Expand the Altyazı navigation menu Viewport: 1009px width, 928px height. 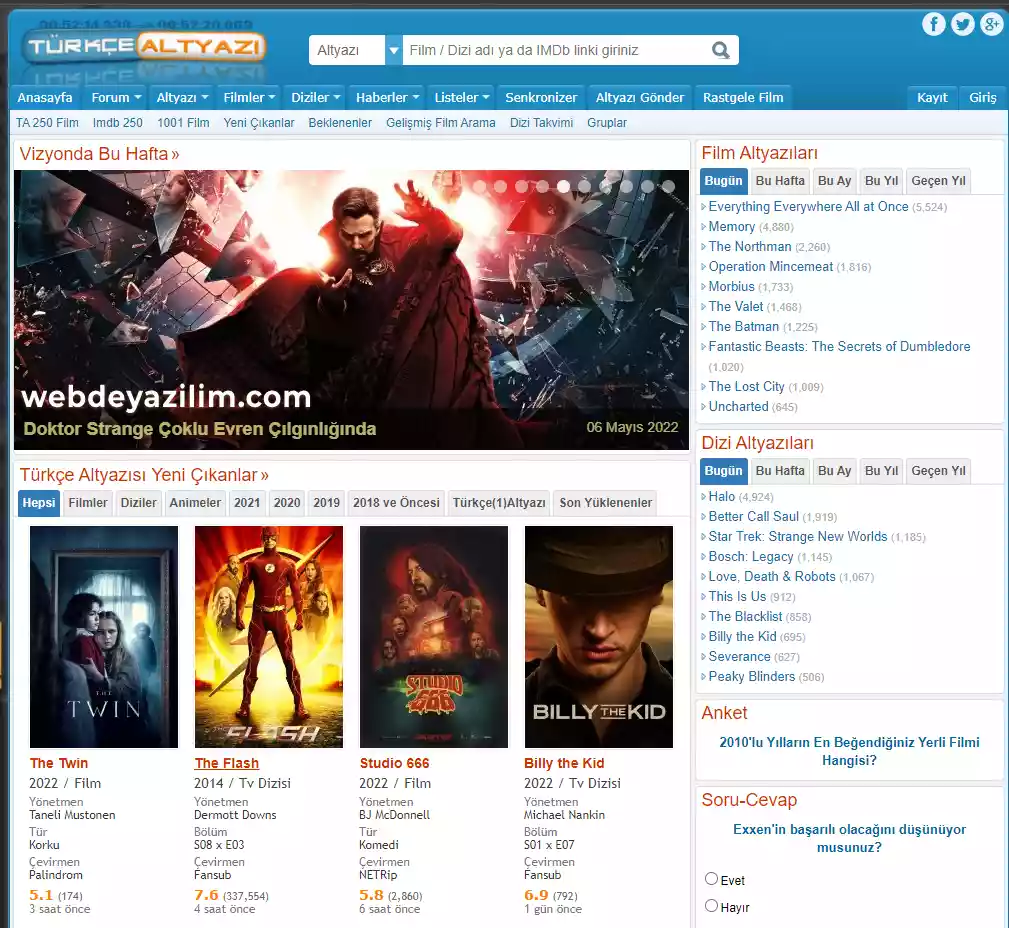[x=182, y=98]
